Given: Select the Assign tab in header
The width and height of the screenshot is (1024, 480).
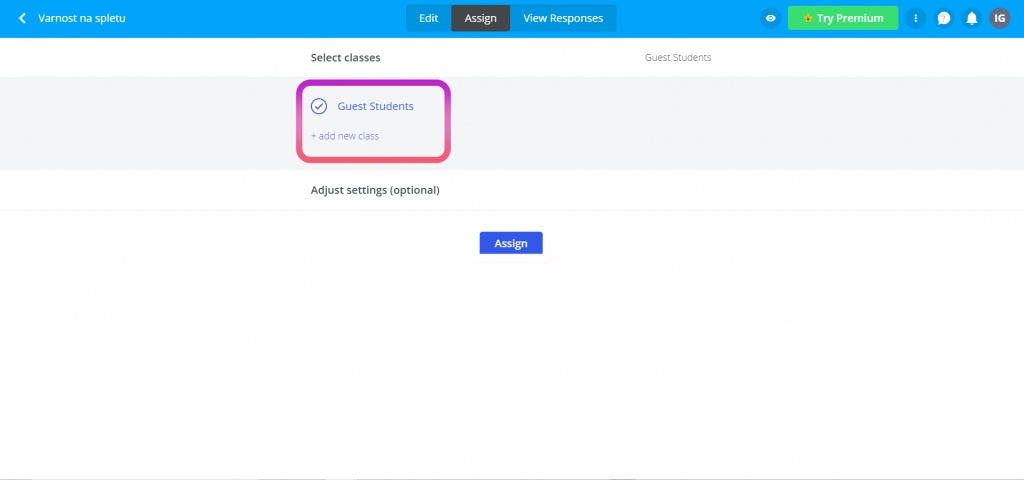Looking at the screenshot, I should click(481, 18).
